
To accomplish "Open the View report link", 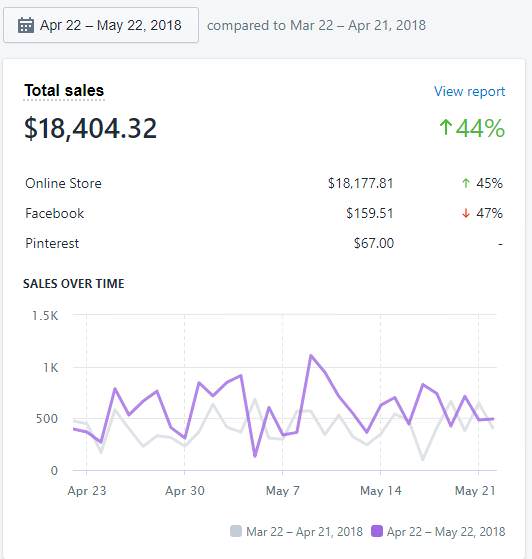I will pyautogui.click(x=469, y=92).
